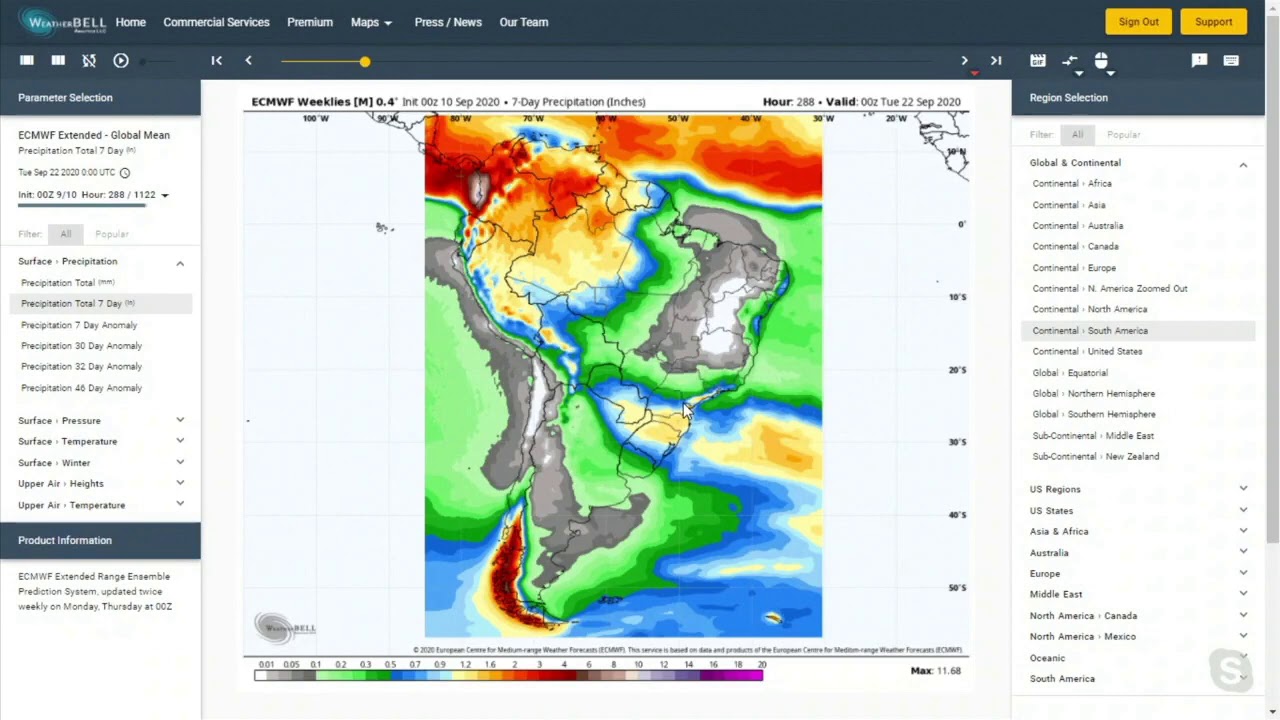Click the yellow timeline slider handle

(x=365, y=62)
